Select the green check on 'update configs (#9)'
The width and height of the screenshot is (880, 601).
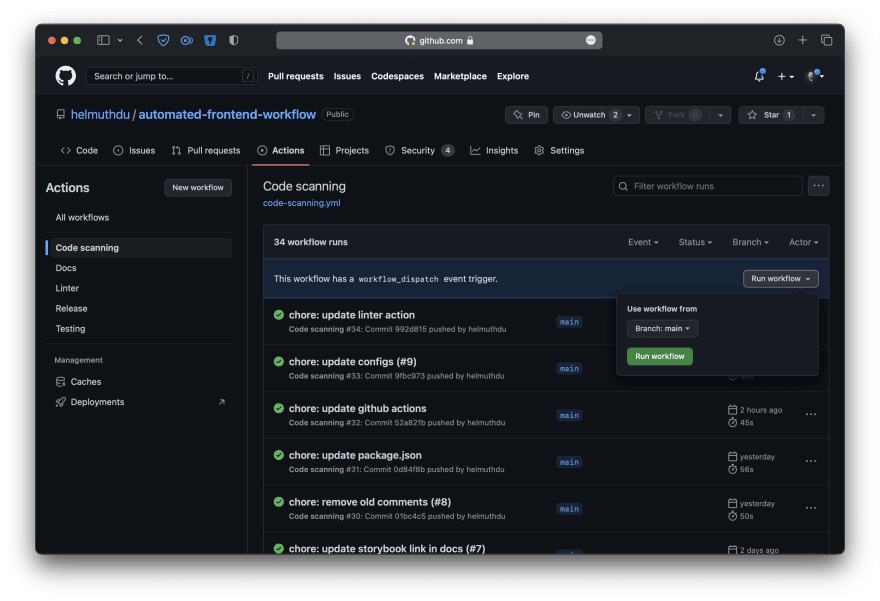tap(278, 361)
